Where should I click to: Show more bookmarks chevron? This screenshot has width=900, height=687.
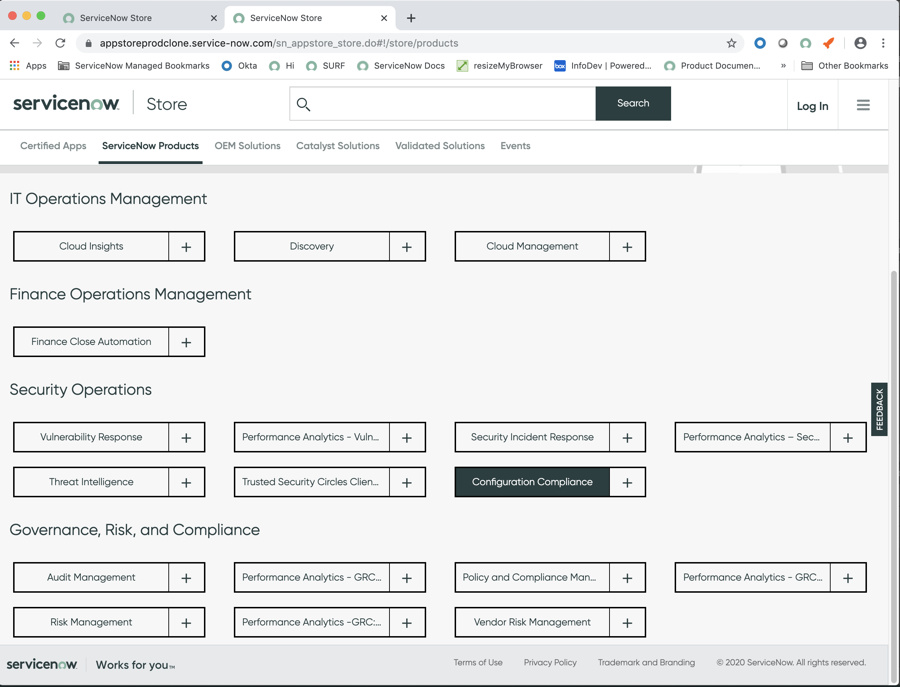[x=783, y=65]
